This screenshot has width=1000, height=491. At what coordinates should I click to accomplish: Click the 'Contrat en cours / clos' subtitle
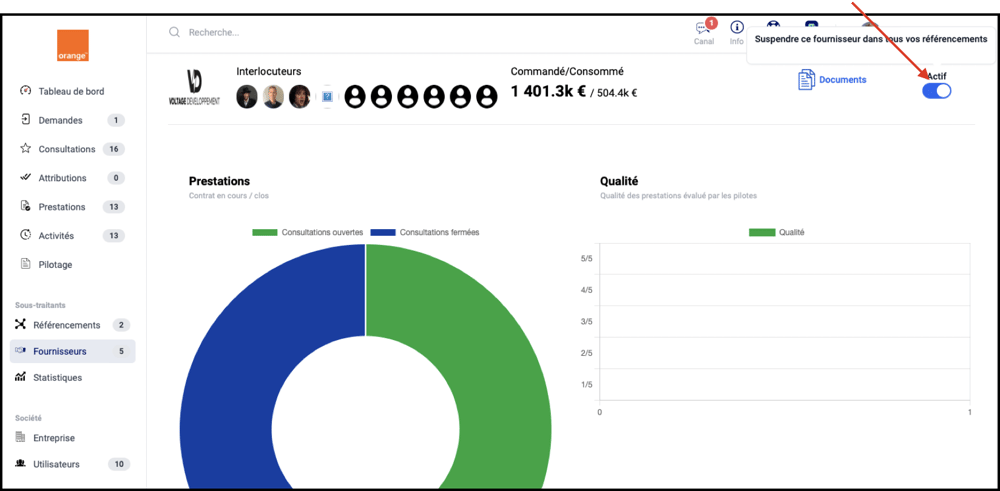click(x=229, y=196)
